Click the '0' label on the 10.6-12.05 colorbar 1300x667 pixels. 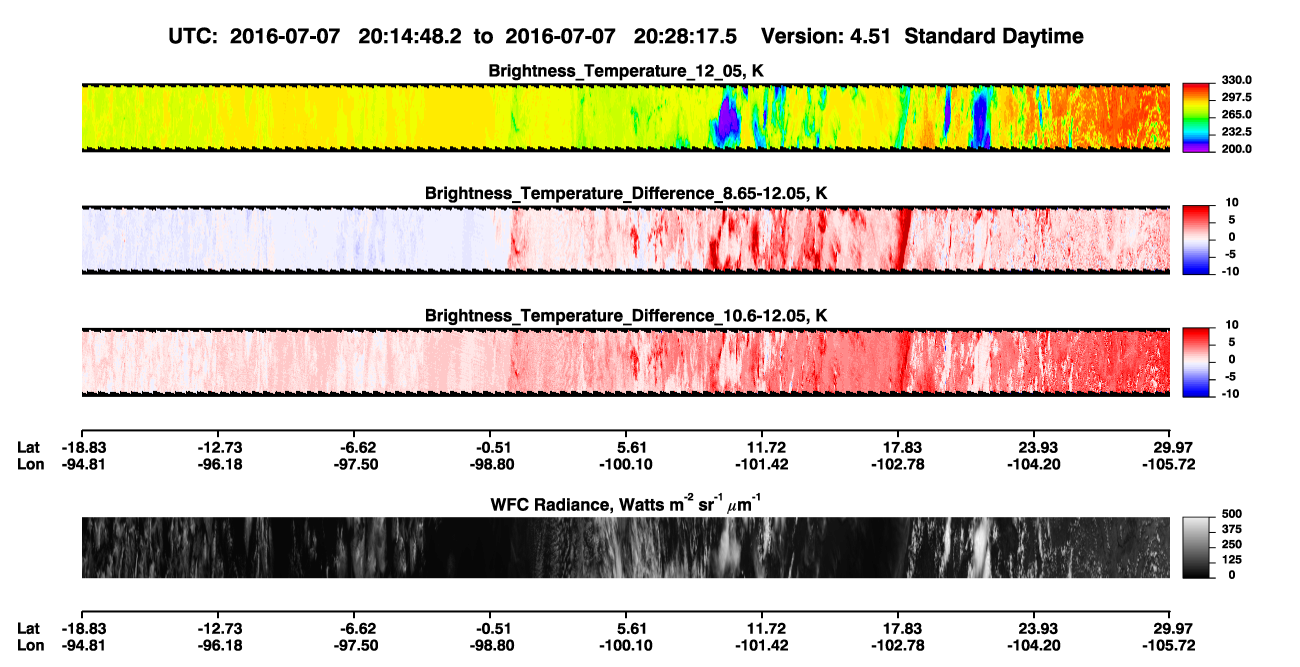(x=1232, y=359)
